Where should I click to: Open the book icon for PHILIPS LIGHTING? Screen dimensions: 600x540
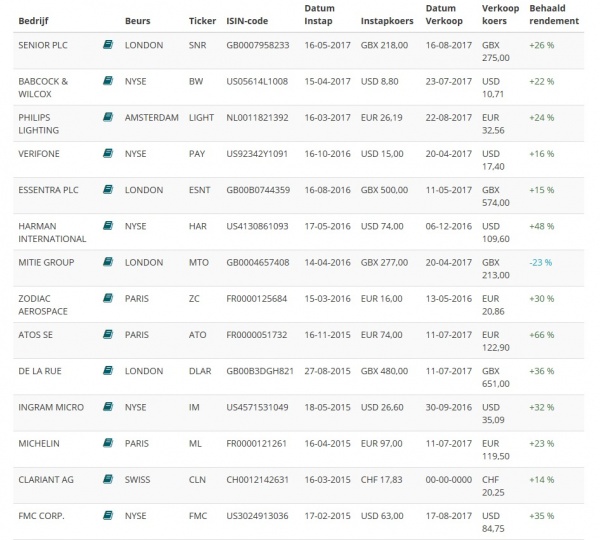(x=108, y=117)
